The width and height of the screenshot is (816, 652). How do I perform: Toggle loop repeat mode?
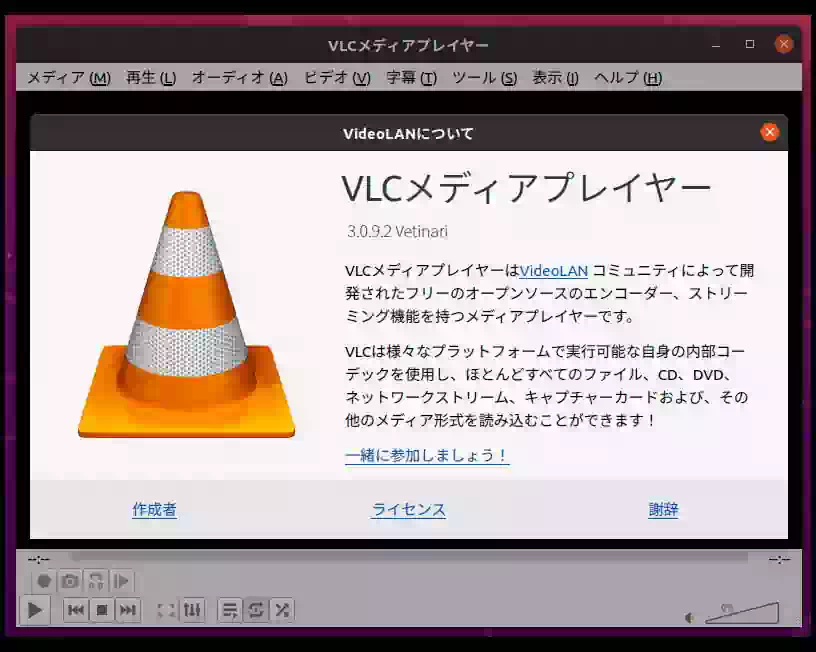click(256, 610)
